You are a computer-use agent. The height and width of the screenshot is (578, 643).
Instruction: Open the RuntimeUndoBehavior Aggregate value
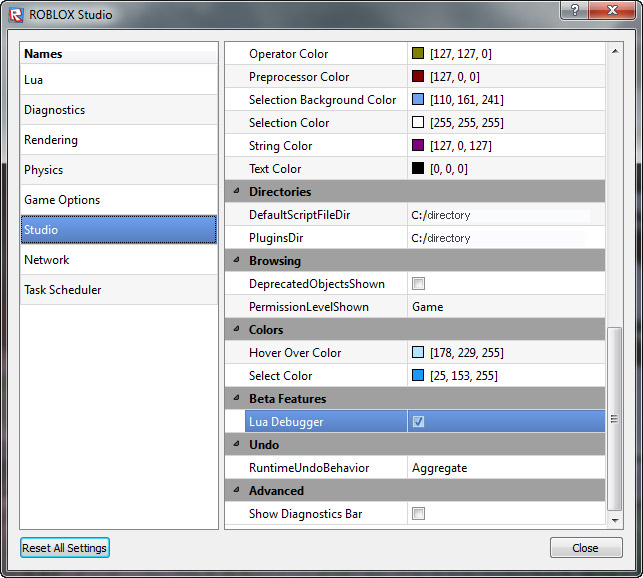(x=506, y=468)
